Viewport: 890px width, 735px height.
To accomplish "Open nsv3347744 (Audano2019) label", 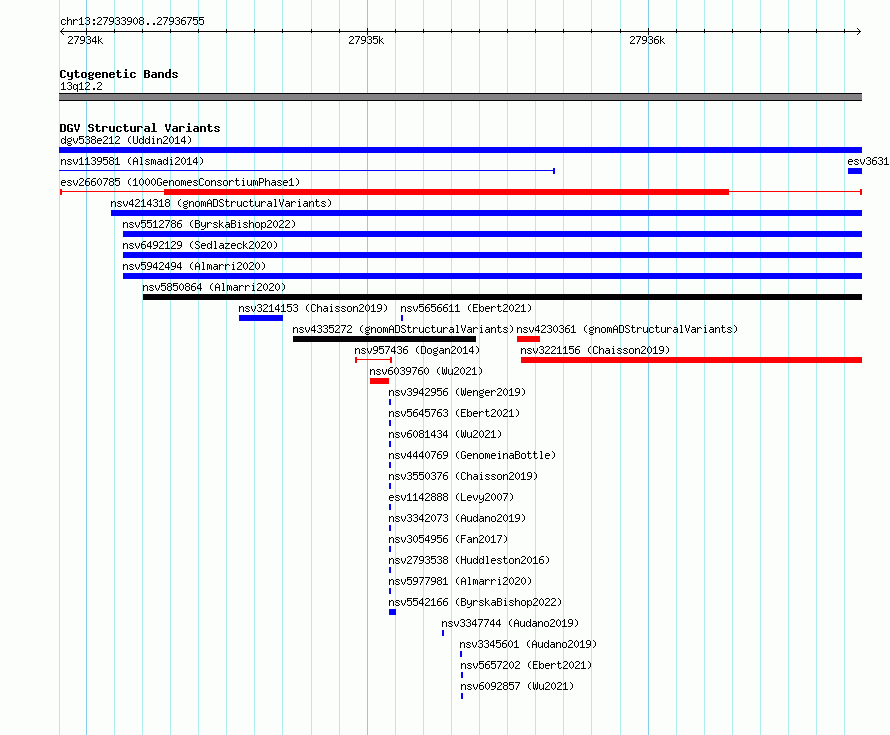I will click(x=510, y=623).
